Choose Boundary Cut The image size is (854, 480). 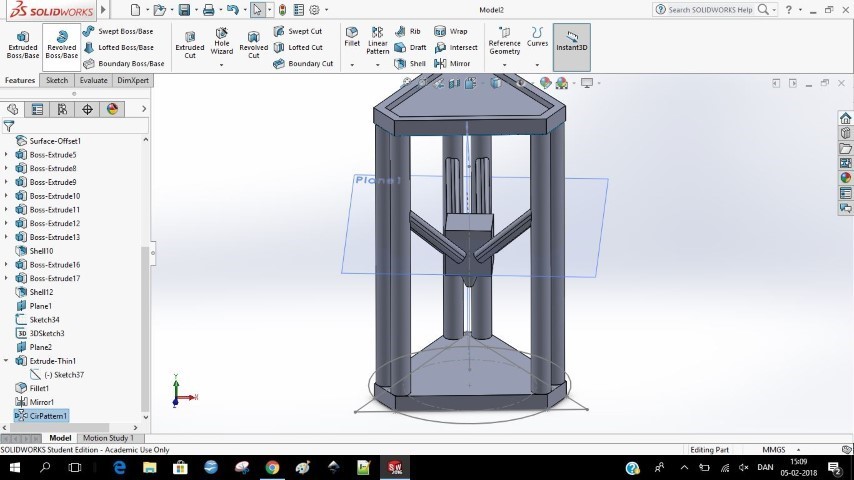(303, 64)
